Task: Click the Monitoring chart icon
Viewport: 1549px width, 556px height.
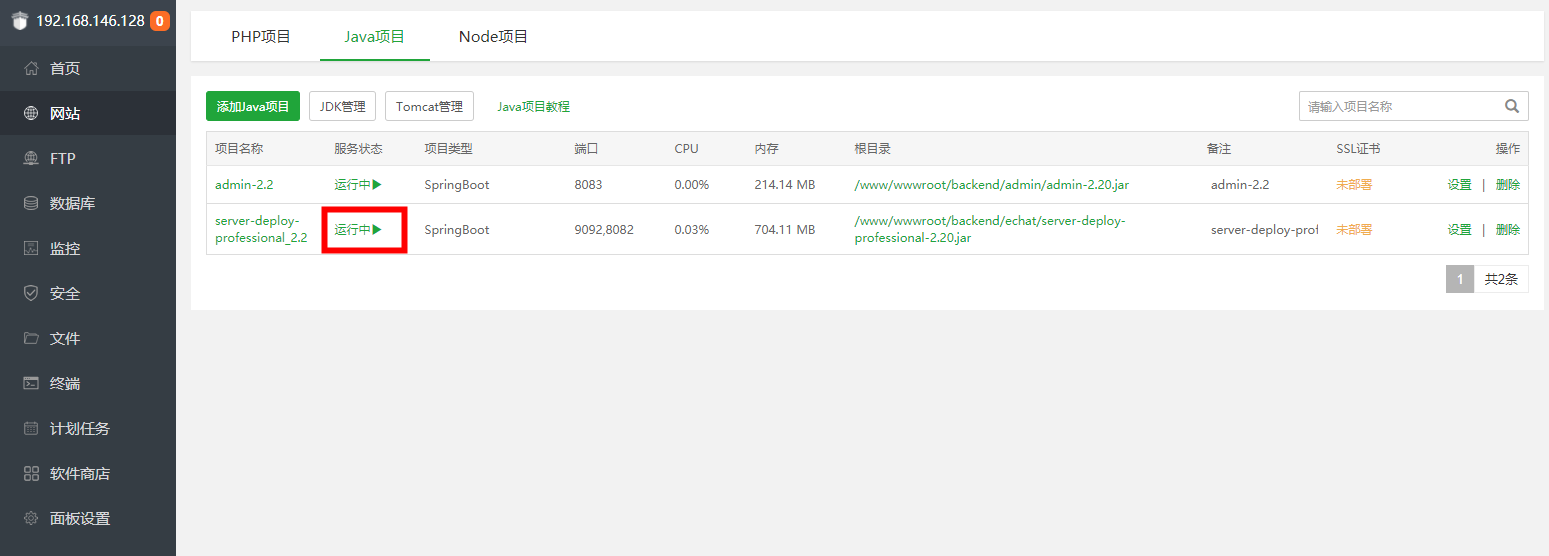Action: 31,249
